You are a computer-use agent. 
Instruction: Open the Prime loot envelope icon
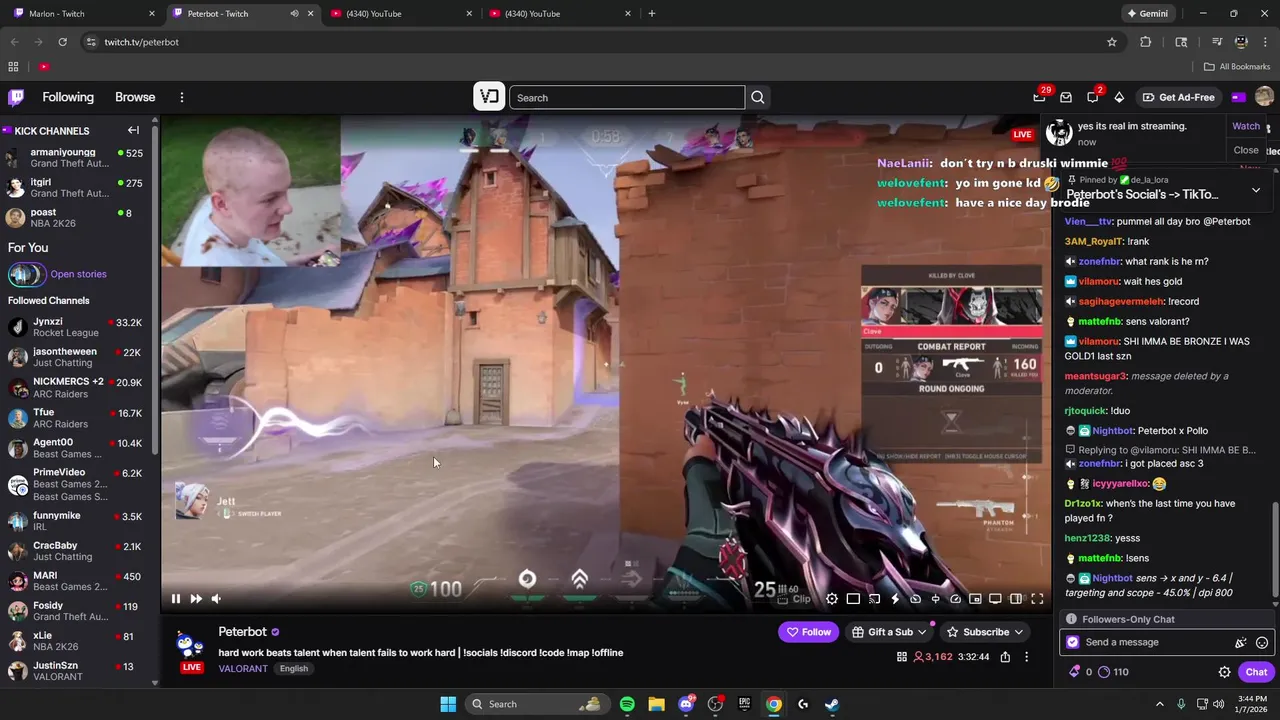(1066, 97)
